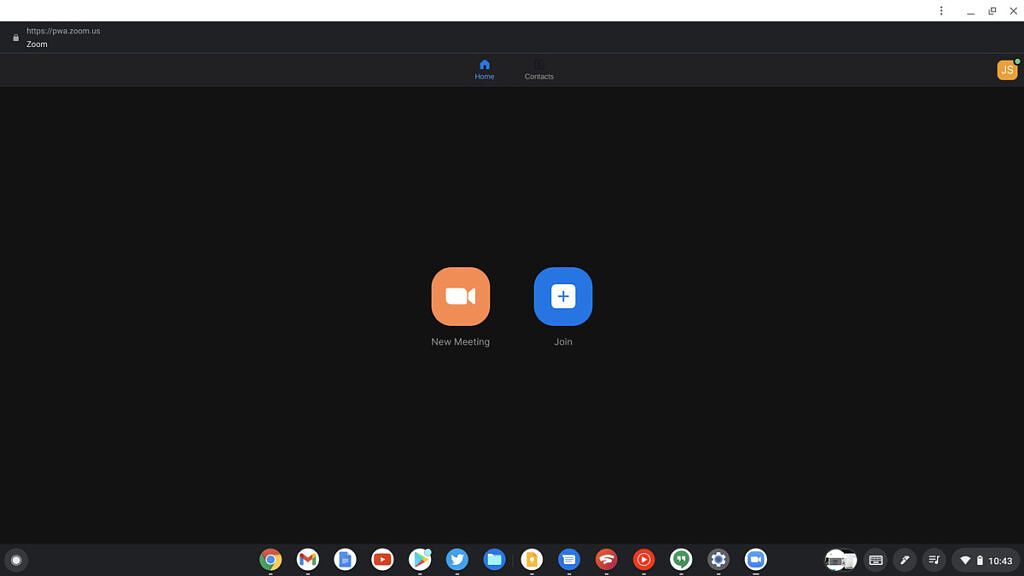Open the Files app
This screenshot has height=576, width=1024.
point(494,560)
